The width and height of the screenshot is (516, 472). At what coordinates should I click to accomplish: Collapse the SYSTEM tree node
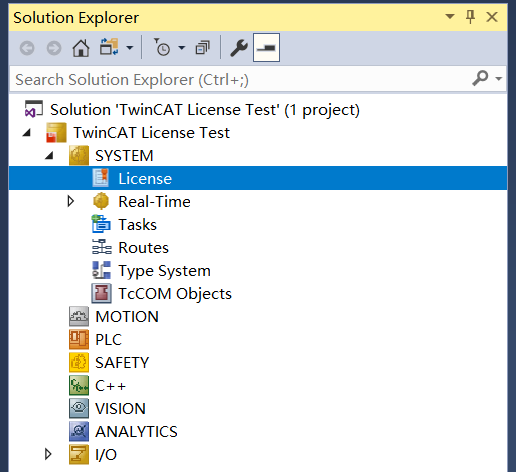click(x=49, y=155)
